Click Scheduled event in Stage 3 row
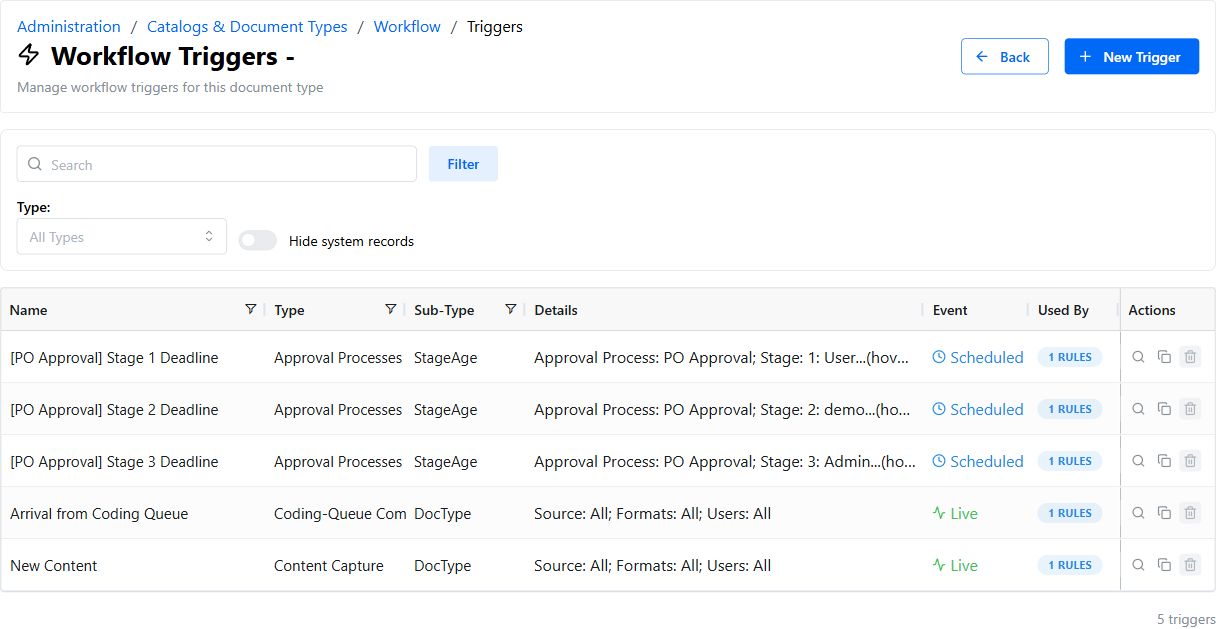 click(978, 462)
